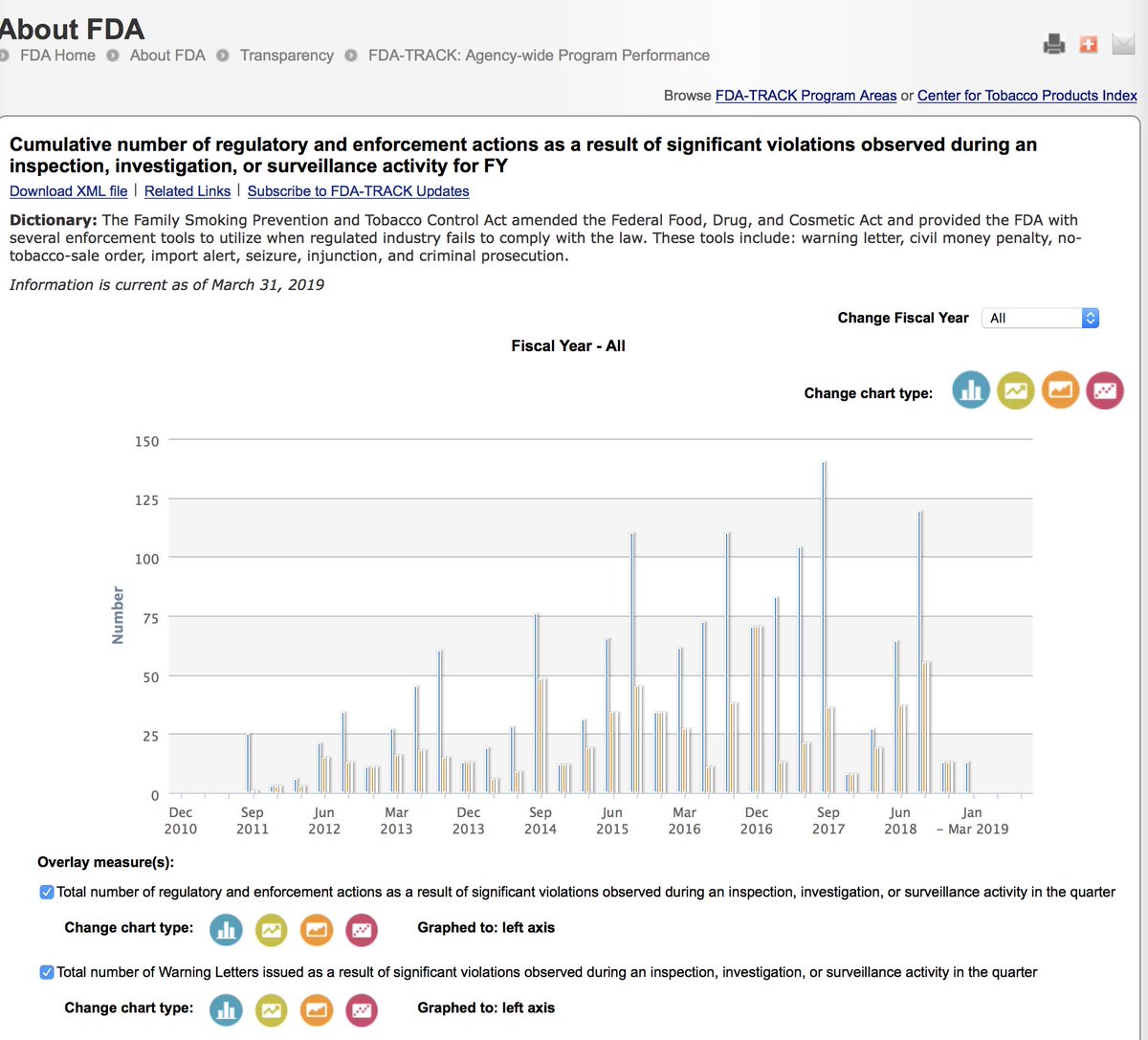Switch main chart to bar chart type
Viewport: 1148px width, 1040px height.
[971, 390]
